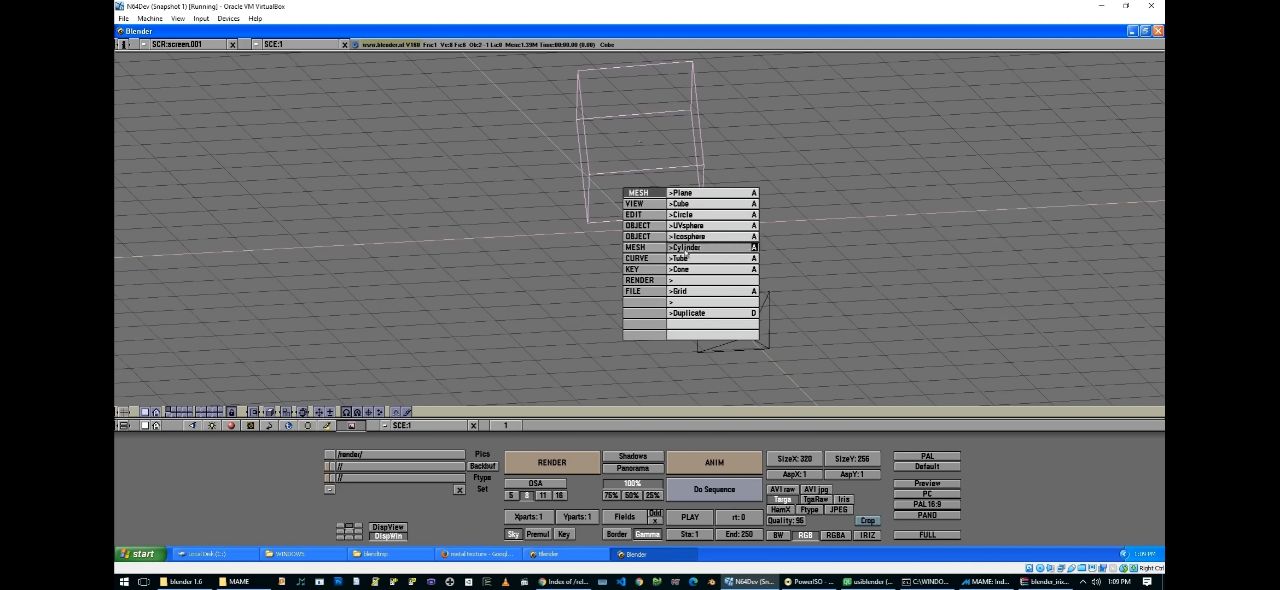
Task: Select JPEG output format
Action: coord(839,510)
